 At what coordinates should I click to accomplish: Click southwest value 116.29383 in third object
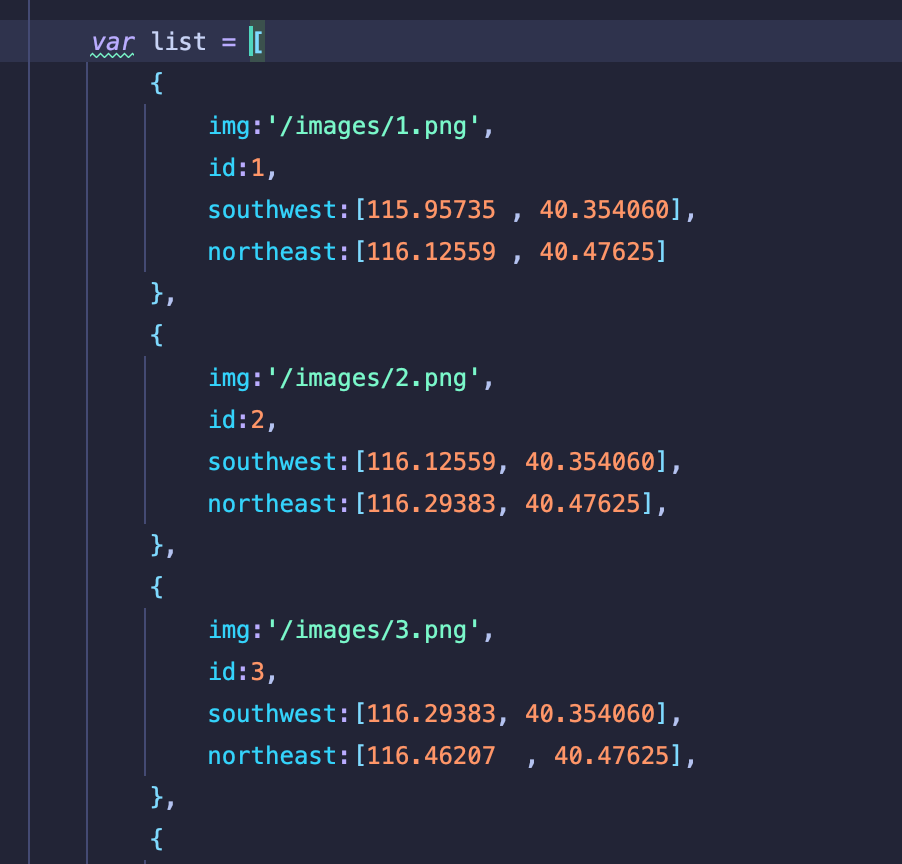coord(431,714)
